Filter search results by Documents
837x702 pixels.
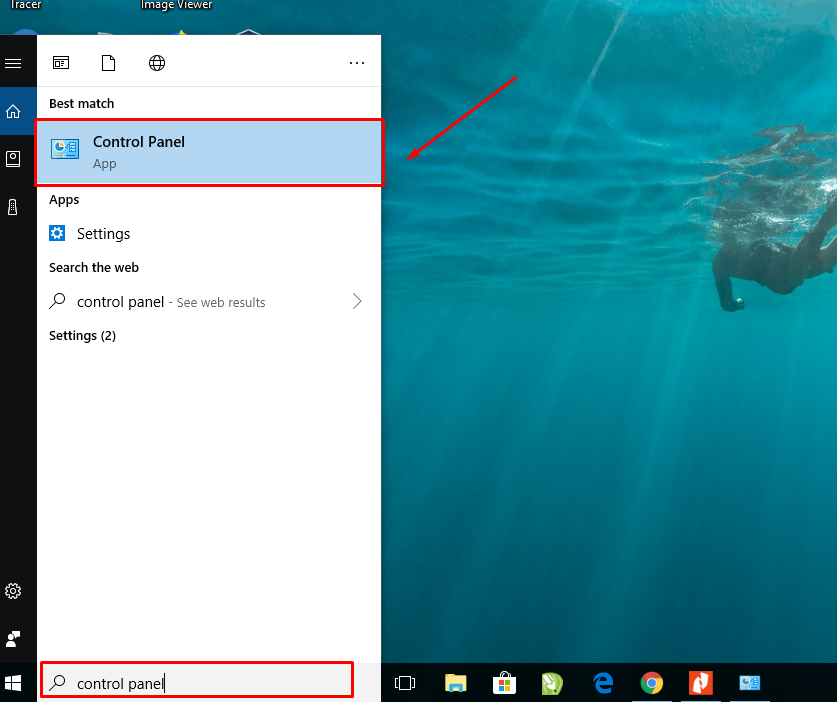[x=108, y=62]
